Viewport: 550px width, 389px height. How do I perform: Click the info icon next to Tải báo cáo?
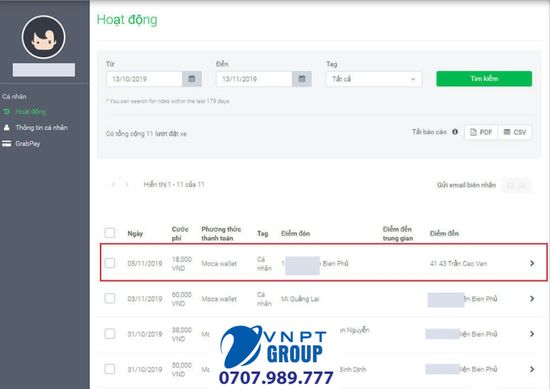point(455,132)
